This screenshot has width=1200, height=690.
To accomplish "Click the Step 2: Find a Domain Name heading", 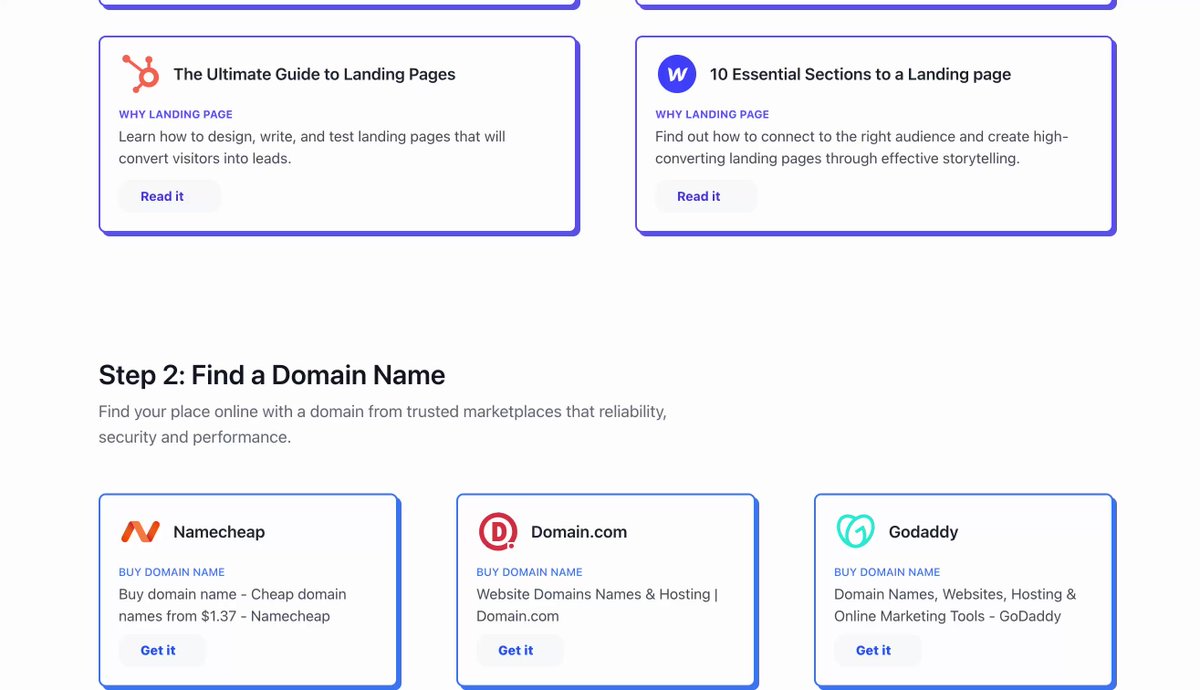I will 272,375.
